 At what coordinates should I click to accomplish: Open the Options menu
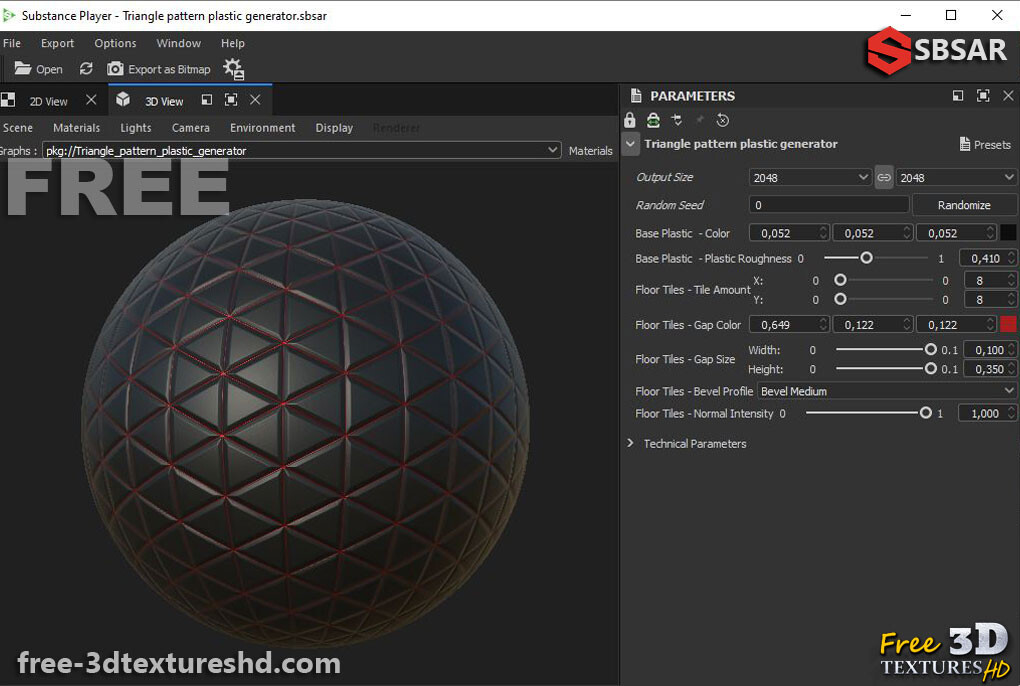(x=115, y=43)
